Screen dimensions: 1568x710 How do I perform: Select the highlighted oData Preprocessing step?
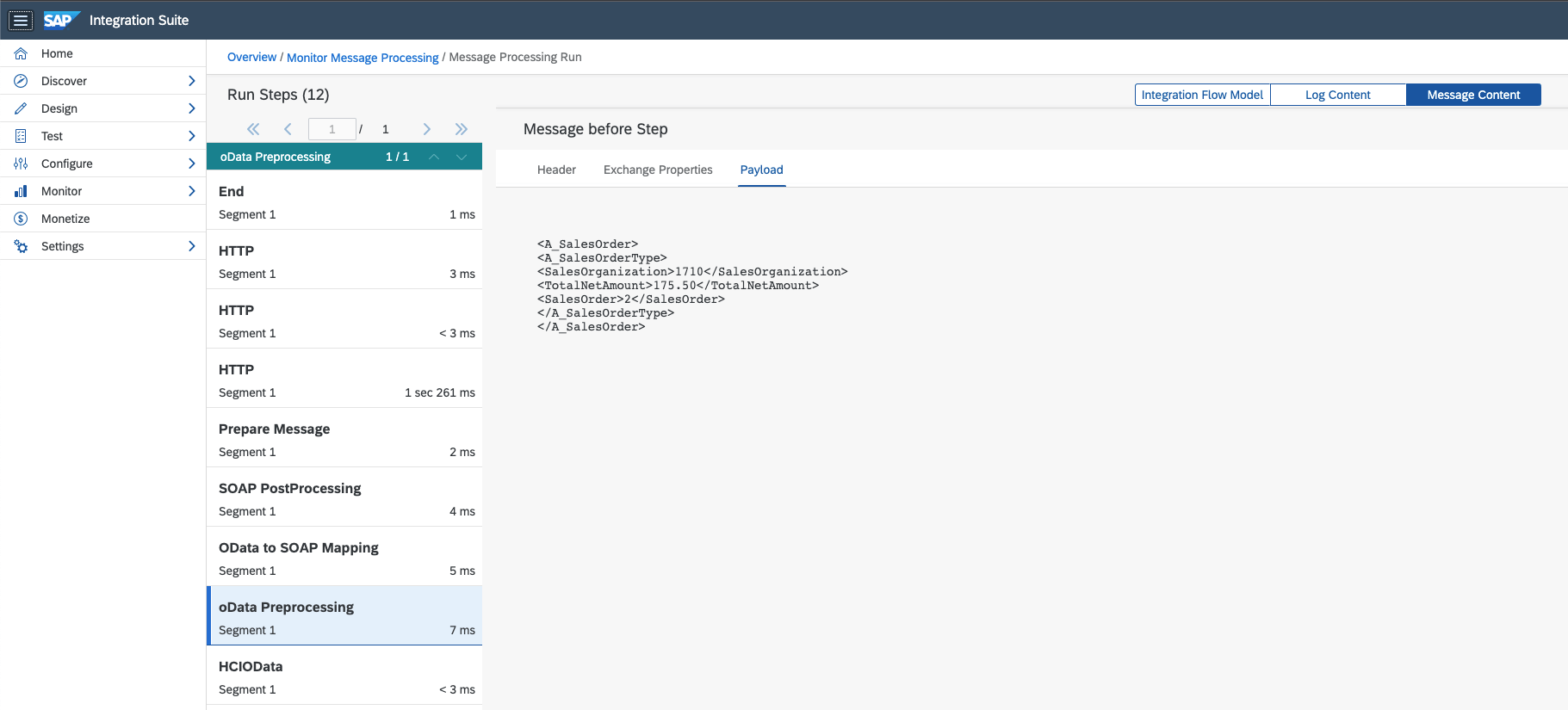pos(344,616)
